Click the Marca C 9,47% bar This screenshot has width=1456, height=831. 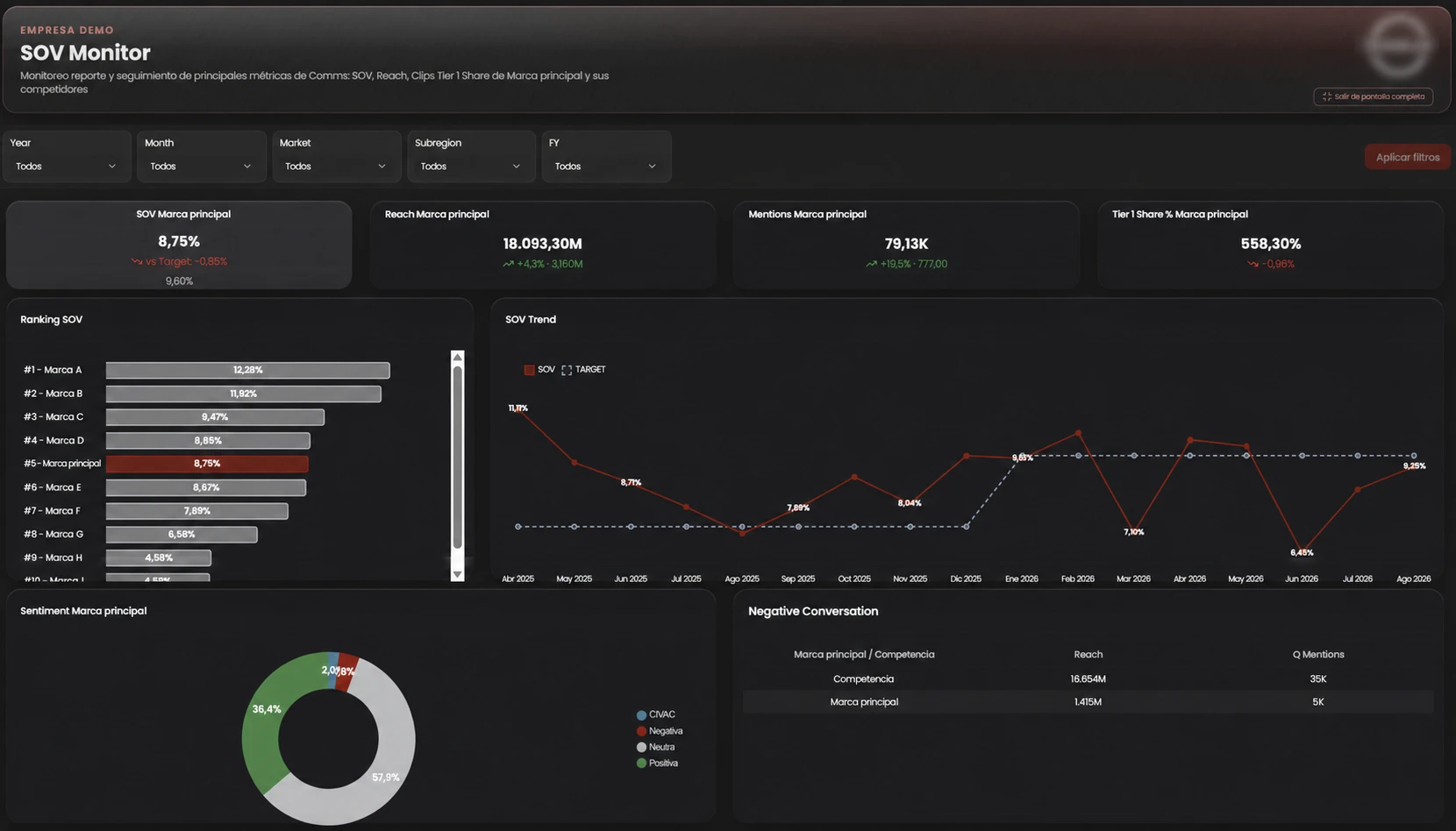pyautogui.click(x=215, y=417)
